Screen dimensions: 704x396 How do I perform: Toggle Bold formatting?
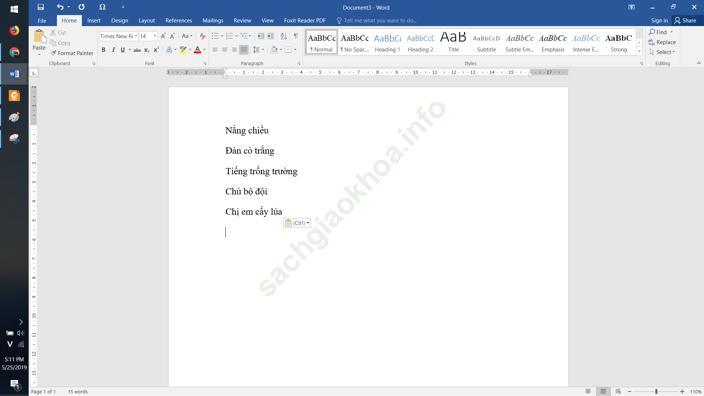point(103,50)
